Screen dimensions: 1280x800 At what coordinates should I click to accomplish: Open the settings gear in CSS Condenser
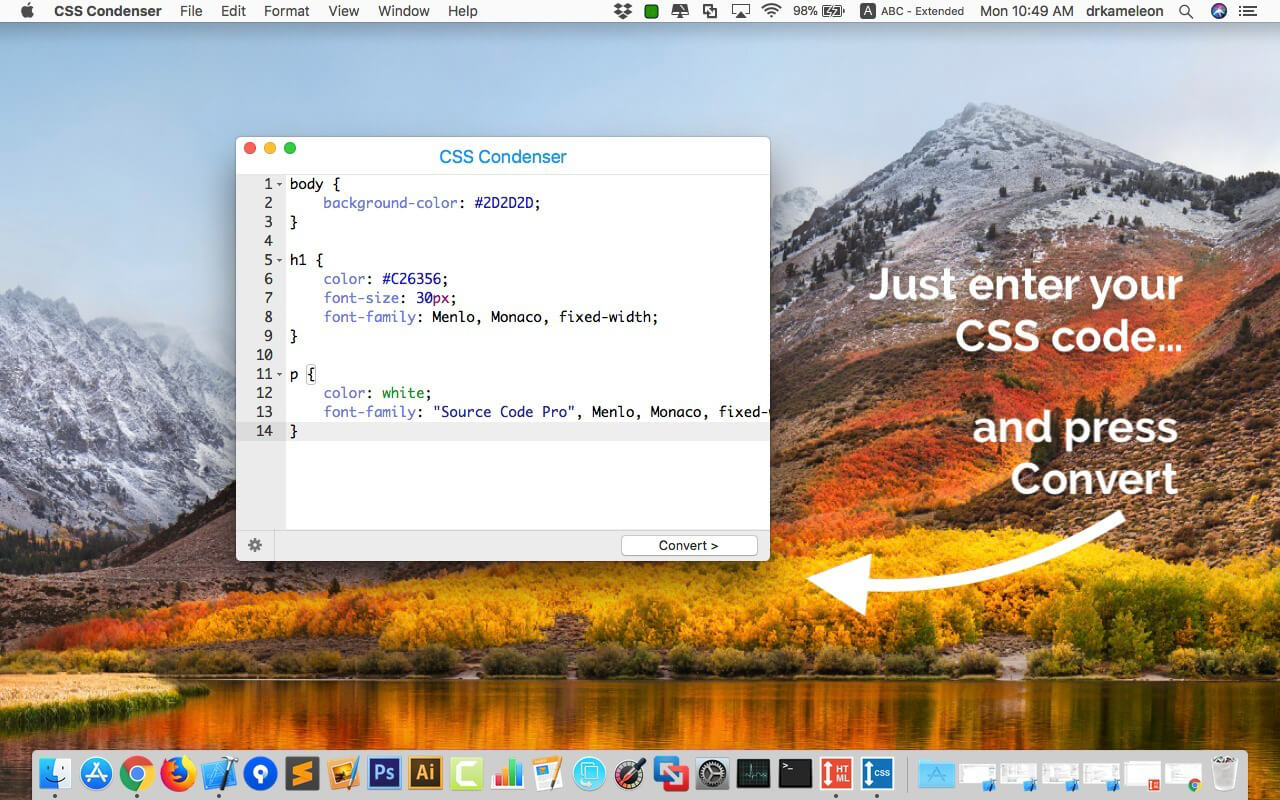click(x=255, y=545)
